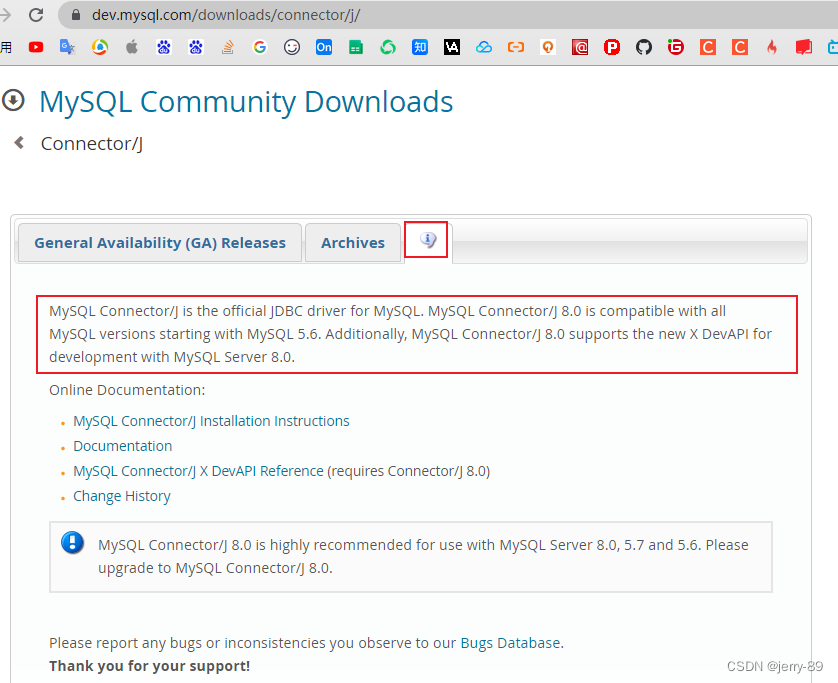Viewport: 838px width, 683px height.
Task: Click the 'Connector/J' page subtitle
Action: [92, 144]
